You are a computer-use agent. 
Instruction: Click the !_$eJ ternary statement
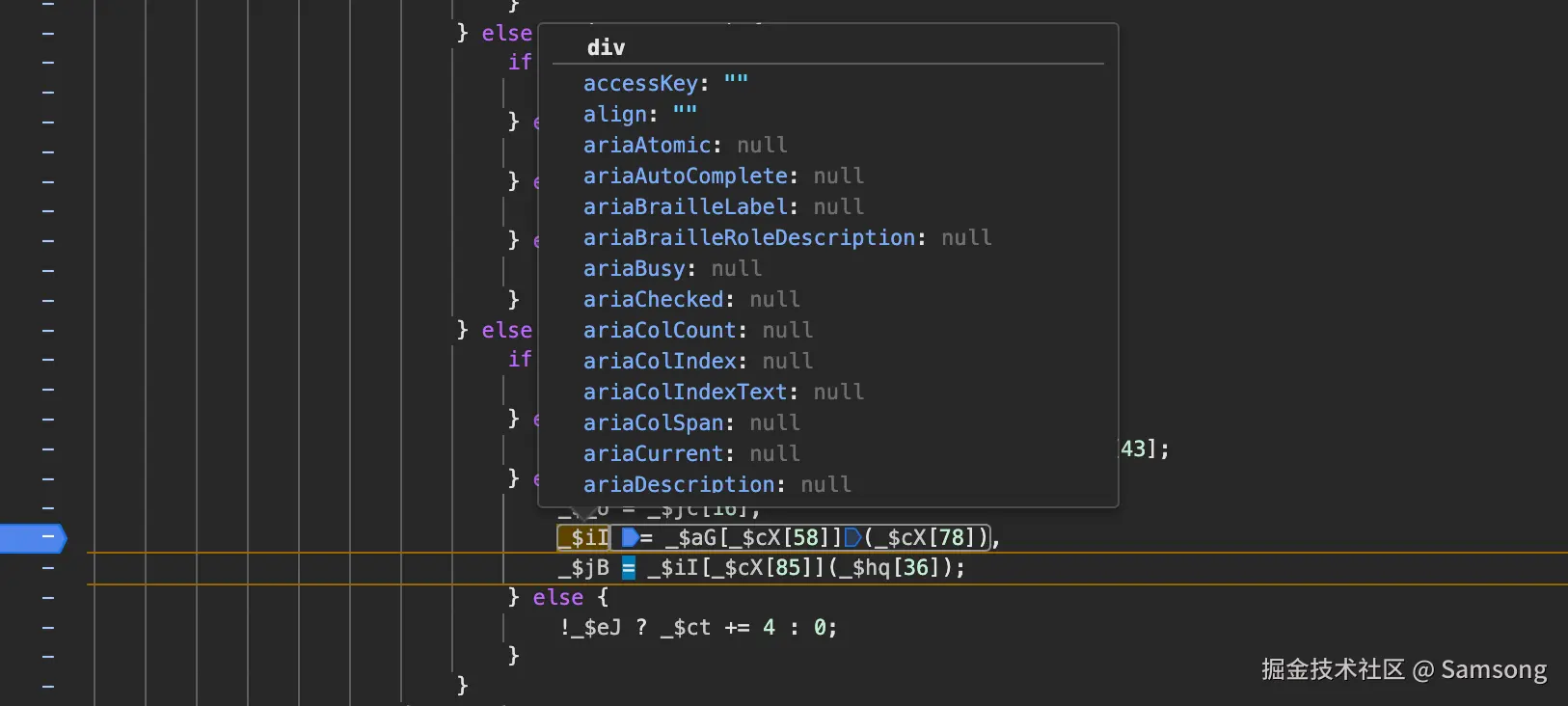click(x=699, y=628)
